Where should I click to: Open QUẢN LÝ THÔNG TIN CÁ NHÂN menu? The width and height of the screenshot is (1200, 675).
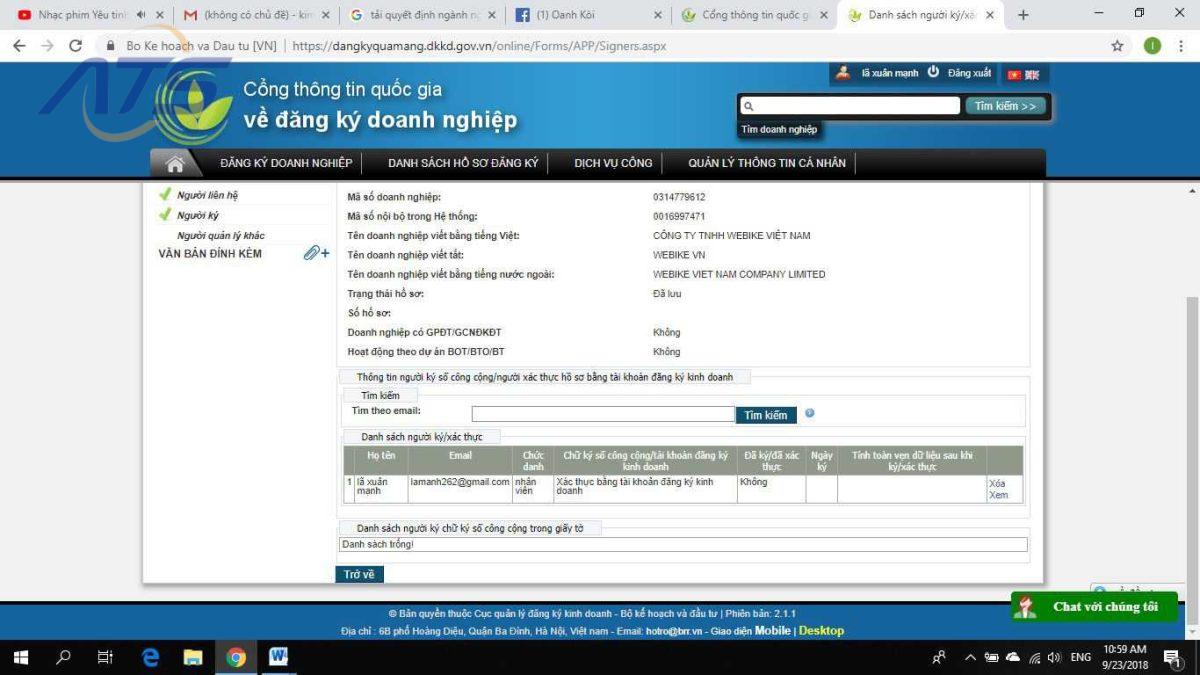tap(766, 163)
